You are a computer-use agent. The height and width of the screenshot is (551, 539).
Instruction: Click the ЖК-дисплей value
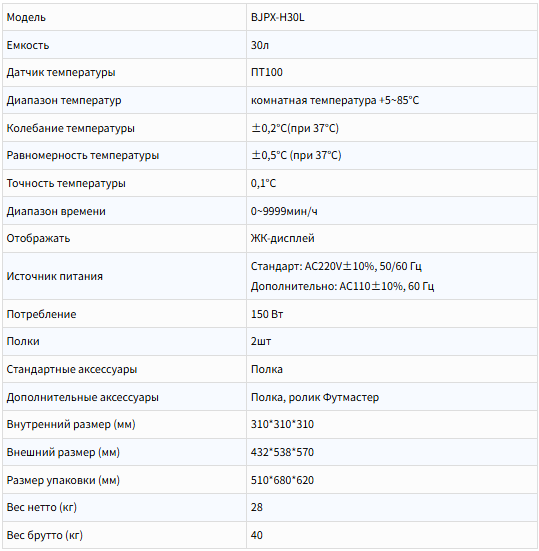[283, 238]
